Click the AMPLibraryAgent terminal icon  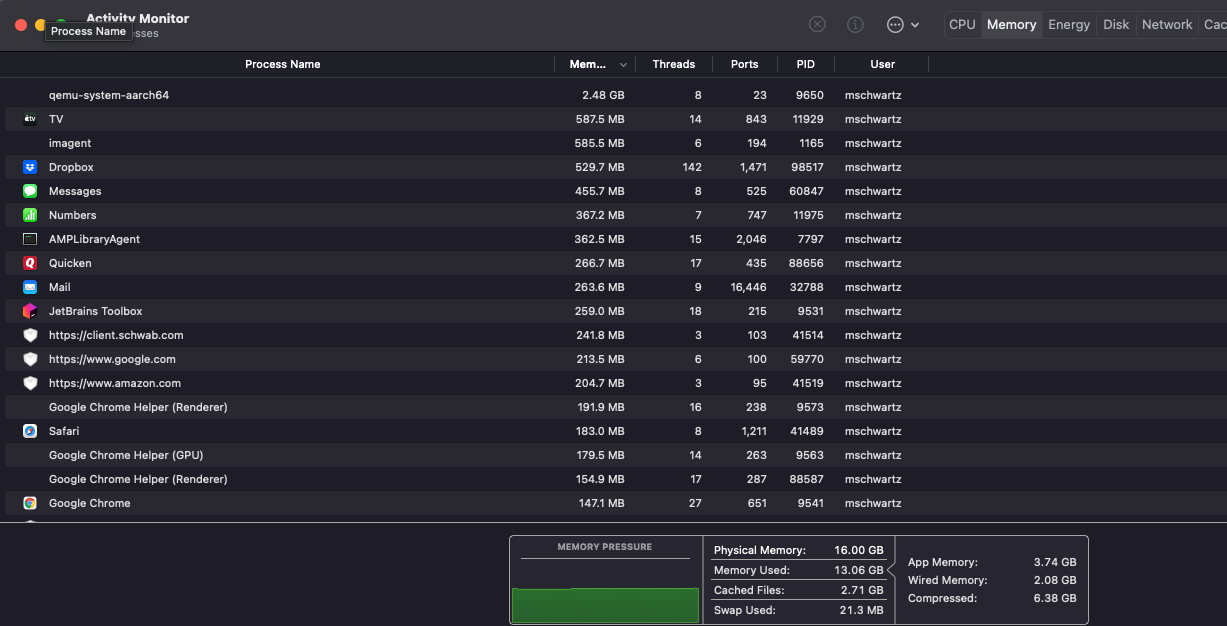pyautogui.click(x=30, y=239)
